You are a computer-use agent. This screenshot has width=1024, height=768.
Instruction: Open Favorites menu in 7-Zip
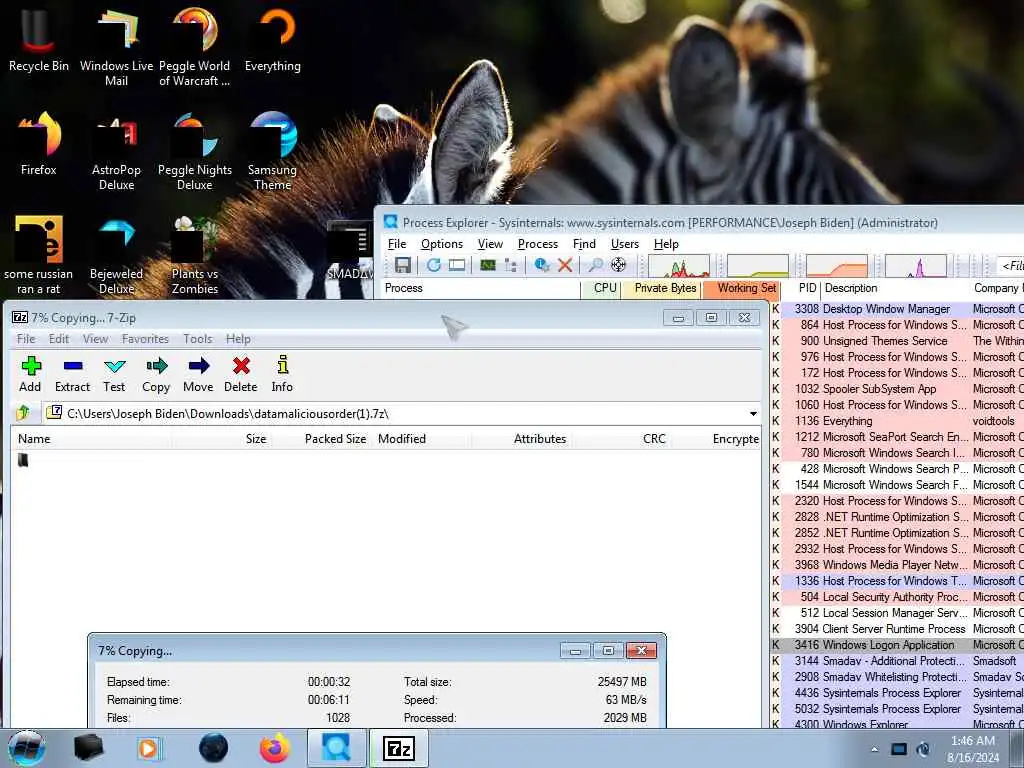click(x=145, y=338)
